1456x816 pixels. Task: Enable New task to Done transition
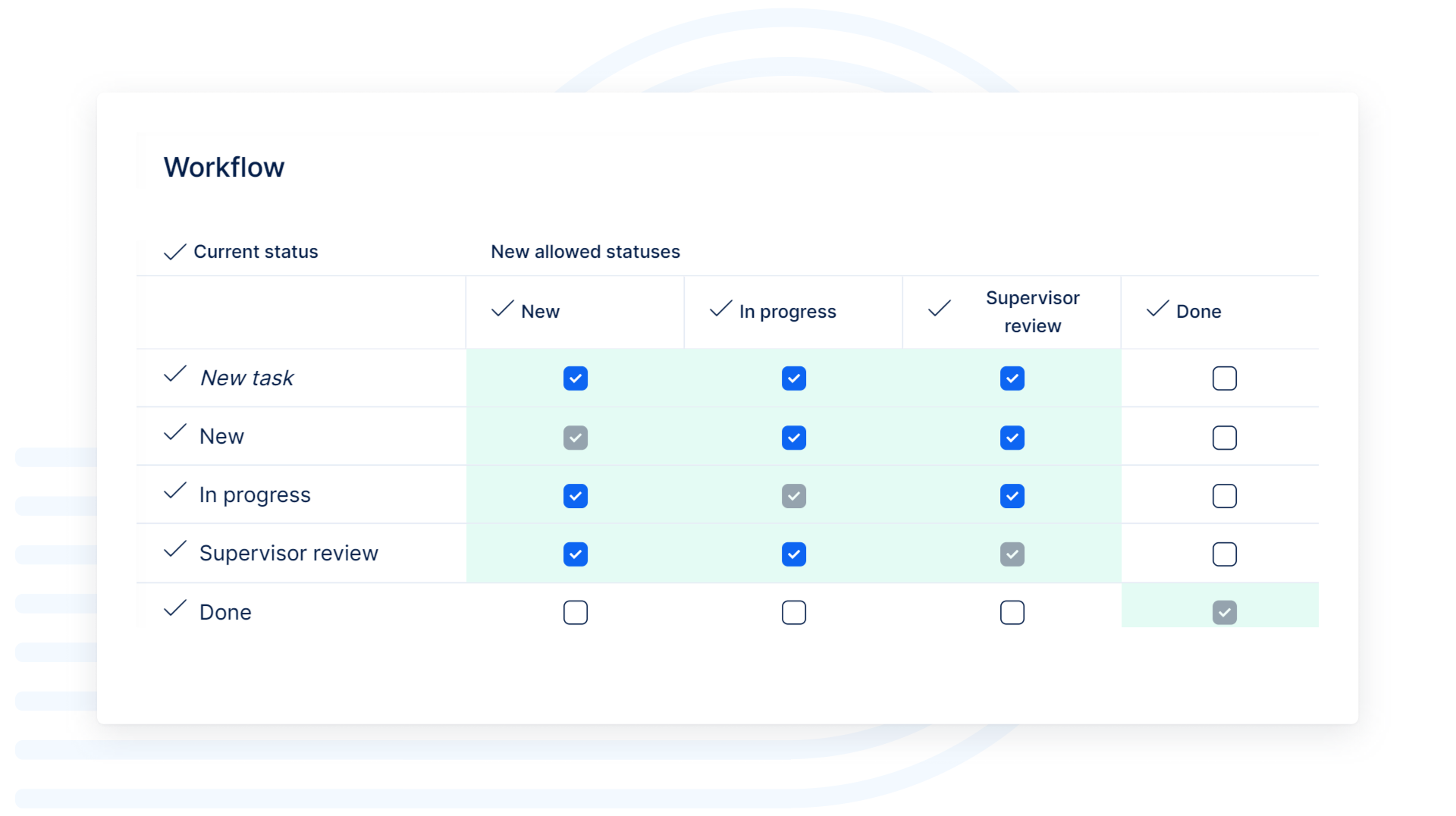point(1224,378)
